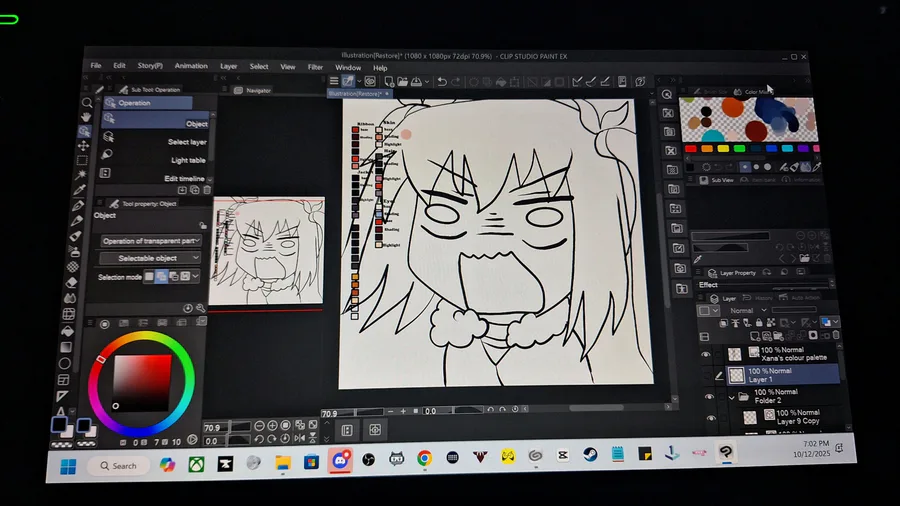900x506 pixels.
Task: Click the Quick Access icon in right dock
Action: tap(666, 94)
